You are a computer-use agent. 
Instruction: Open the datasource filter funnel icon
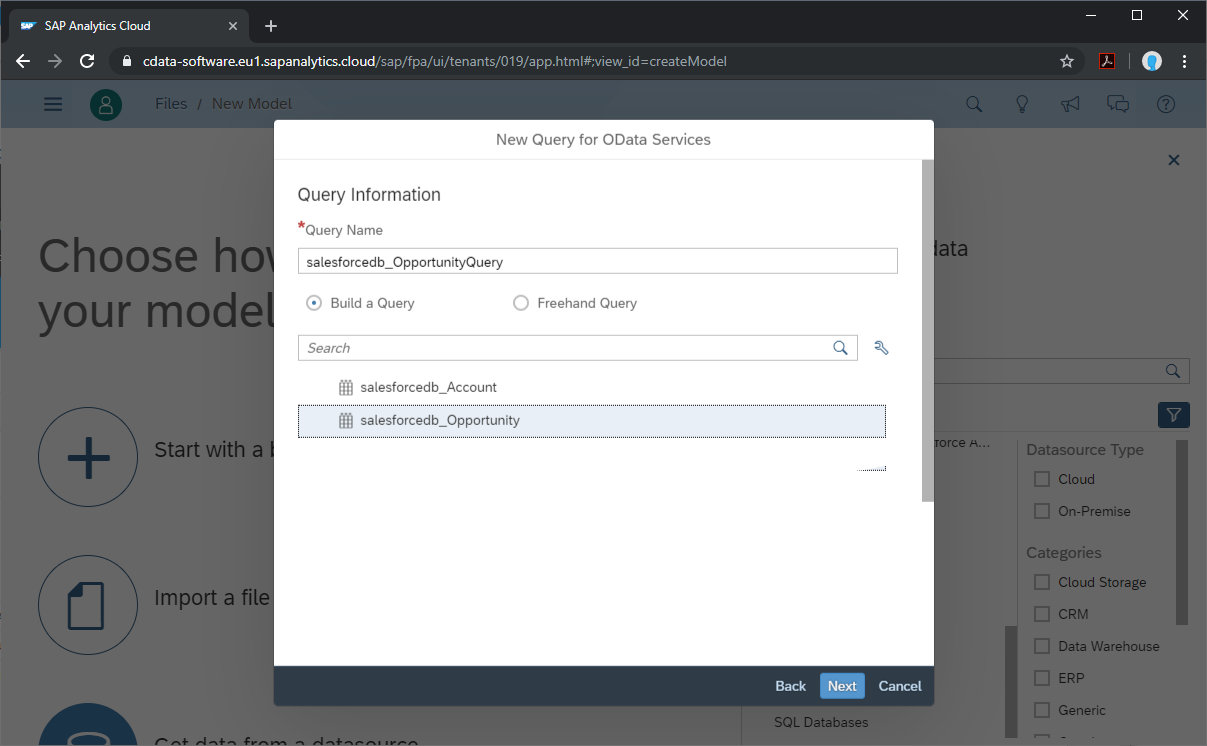(x=1173, y=414)
